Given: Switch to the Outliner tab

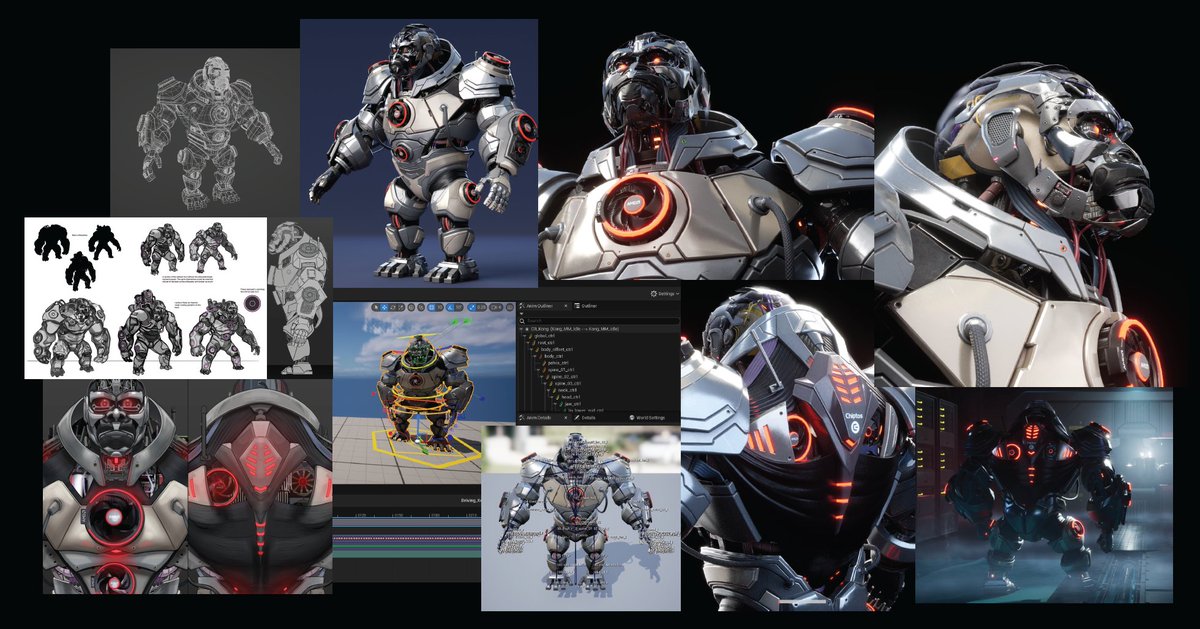Looking at the screenshot, I should [x=585, y=306].
